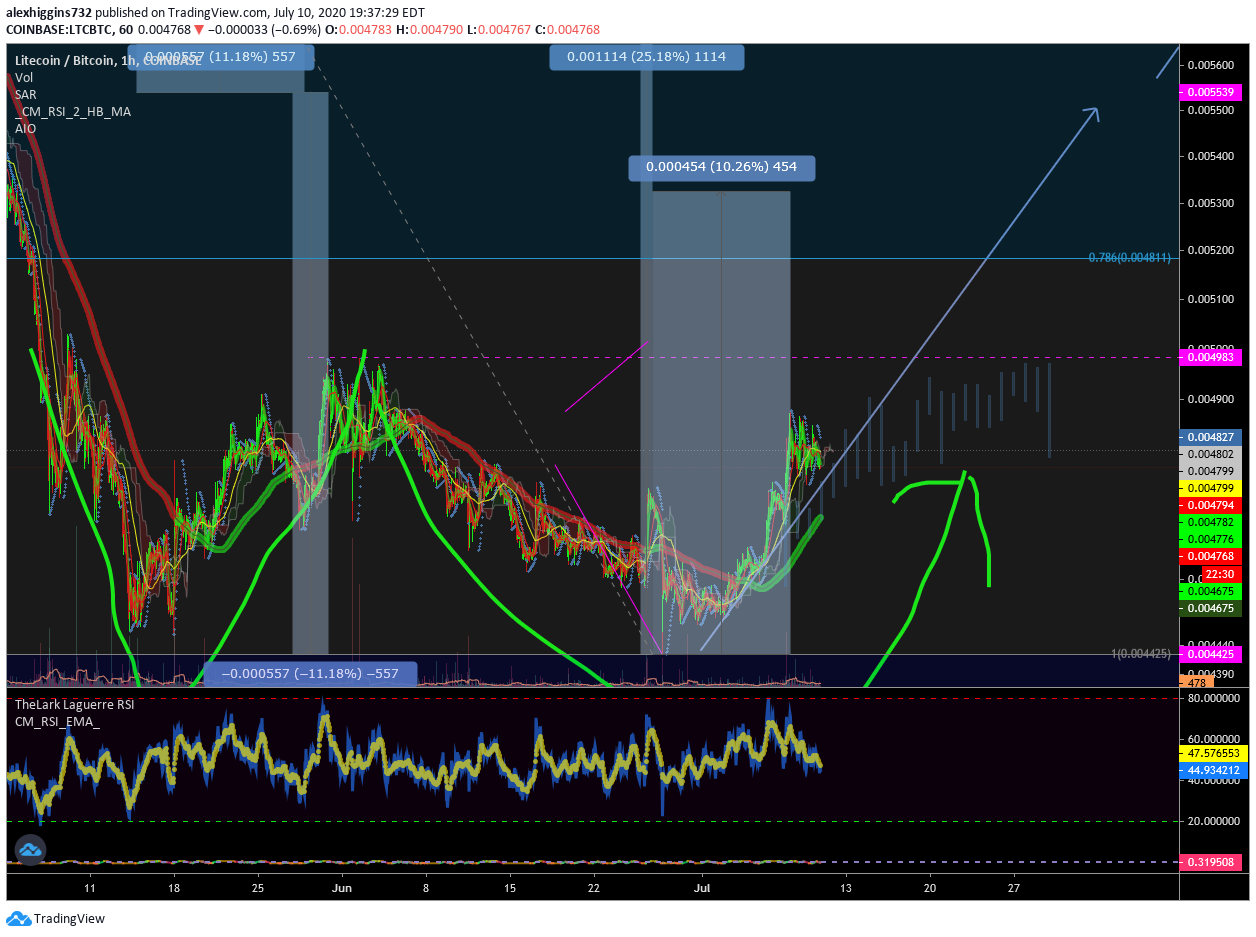This screenshot has height=937, width=1256.
Task: Click the green 0.004776 price label
Action: click(1212, 539)
